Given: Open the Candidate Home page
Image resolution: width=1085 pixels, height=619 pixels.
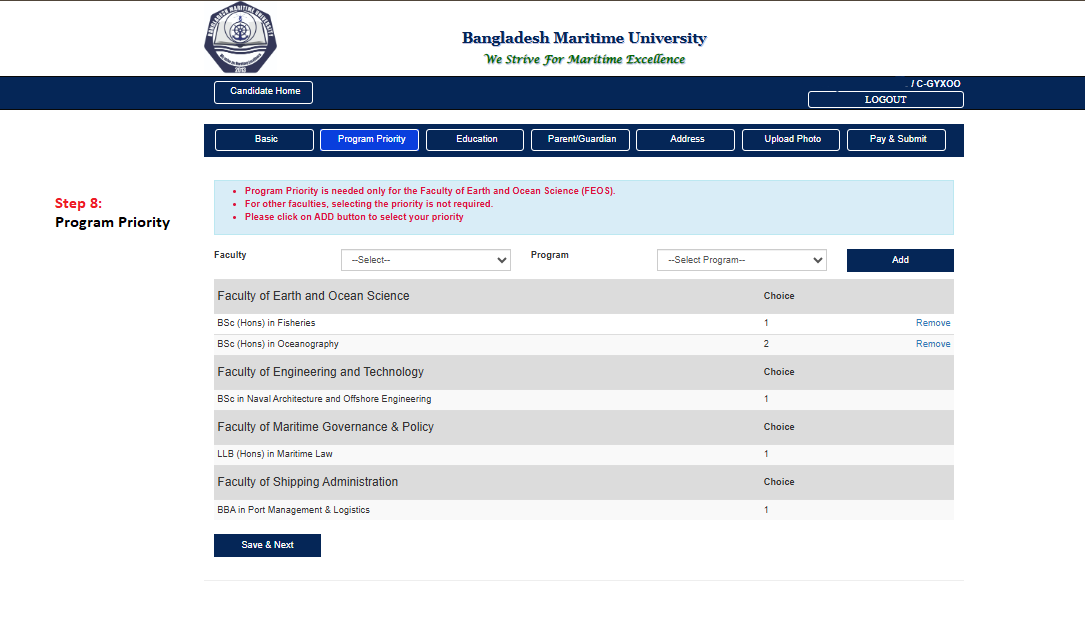Looking at the screenshot, I should point(264,92).
